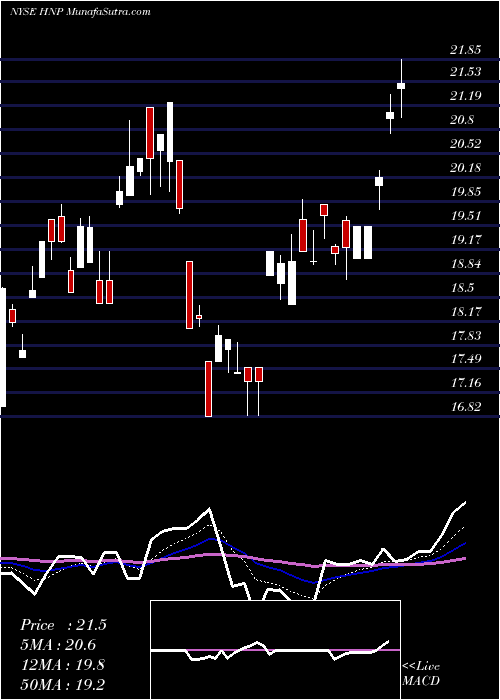The height and width of the screenshot is (700, 500).
Task: Click the 21.85 price axis label
Action: tap(466, 50)
